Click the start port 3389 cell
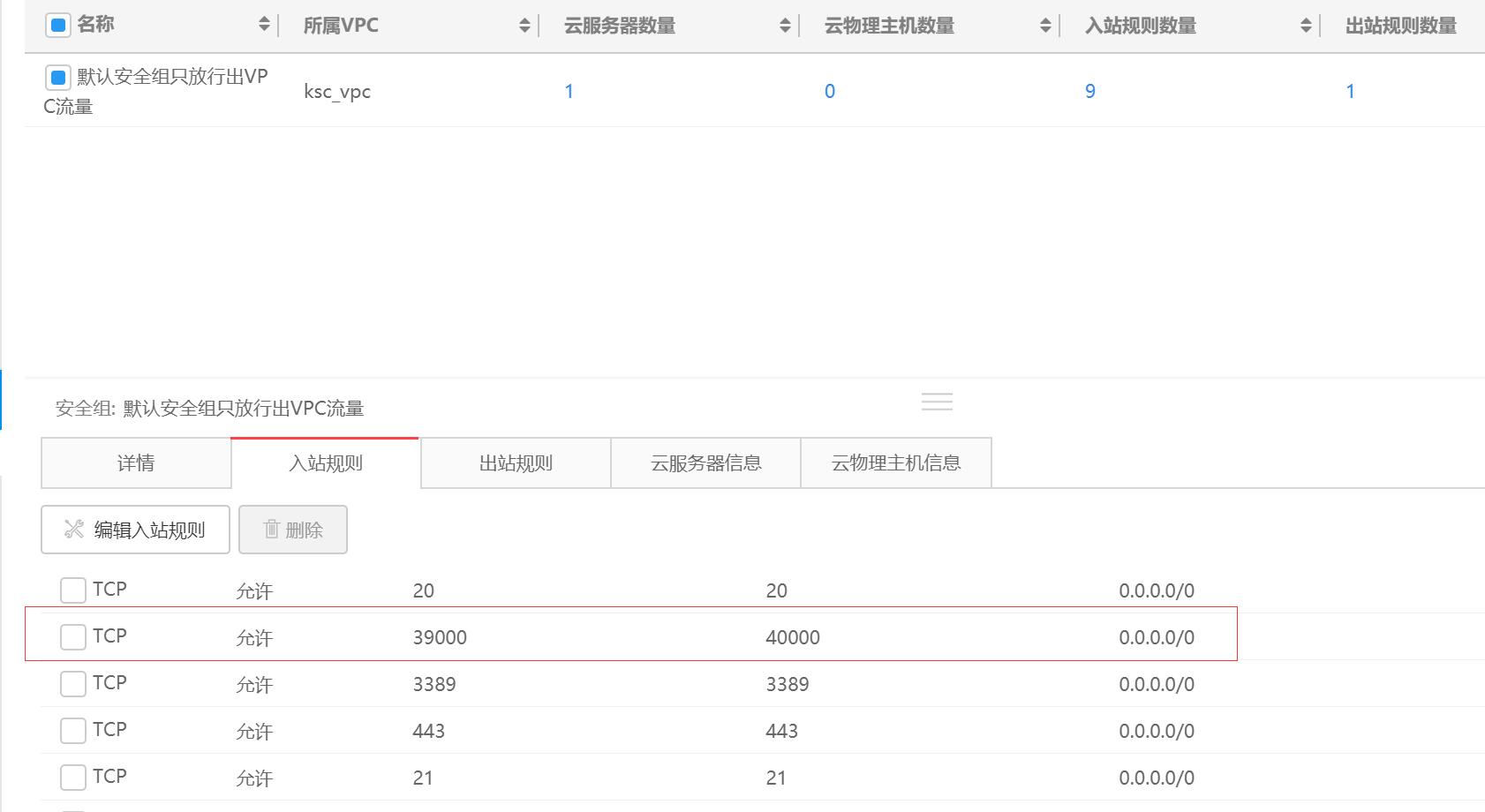This screenshot has width=1485, height=812. click(x=434, y=684)
